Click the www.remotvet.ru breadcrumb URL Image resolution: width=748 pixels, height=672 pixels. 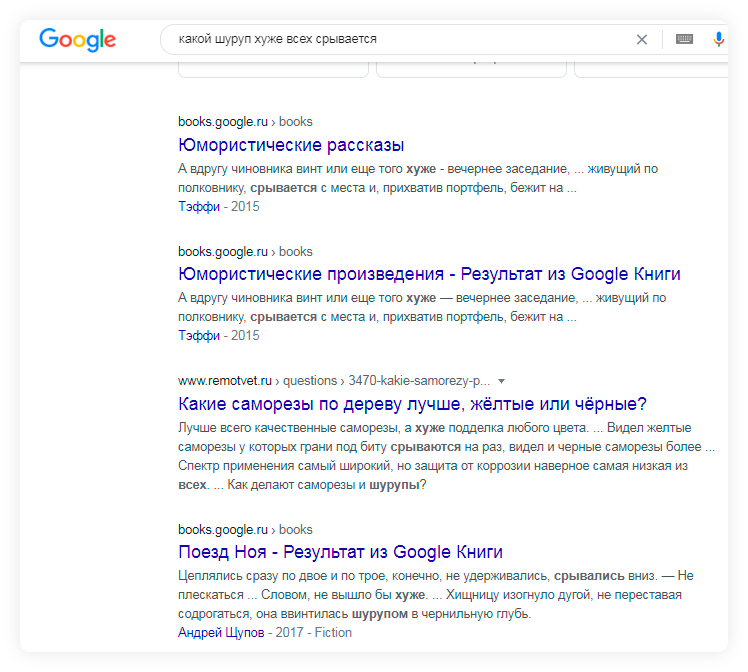[334, 381]
